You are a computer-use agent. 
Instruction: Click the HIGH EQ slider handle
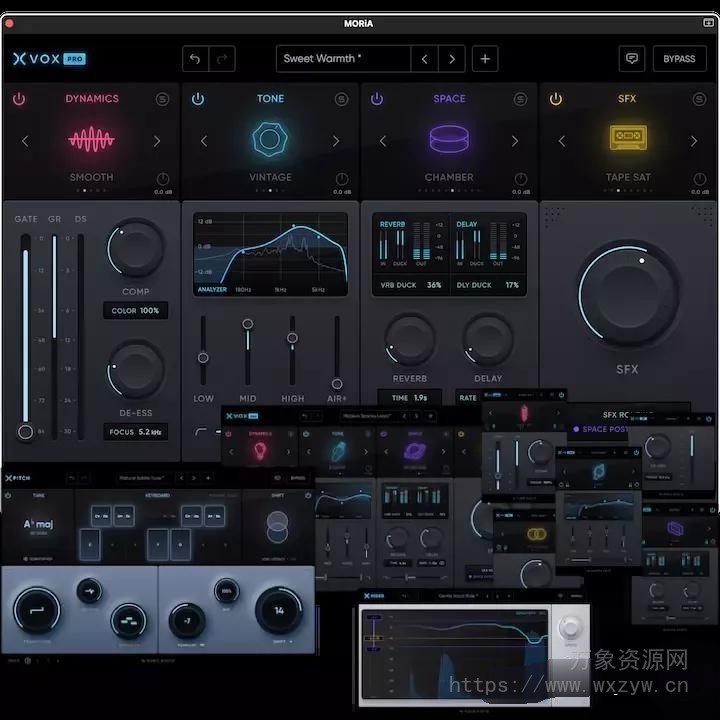click(x=292, y=338)
